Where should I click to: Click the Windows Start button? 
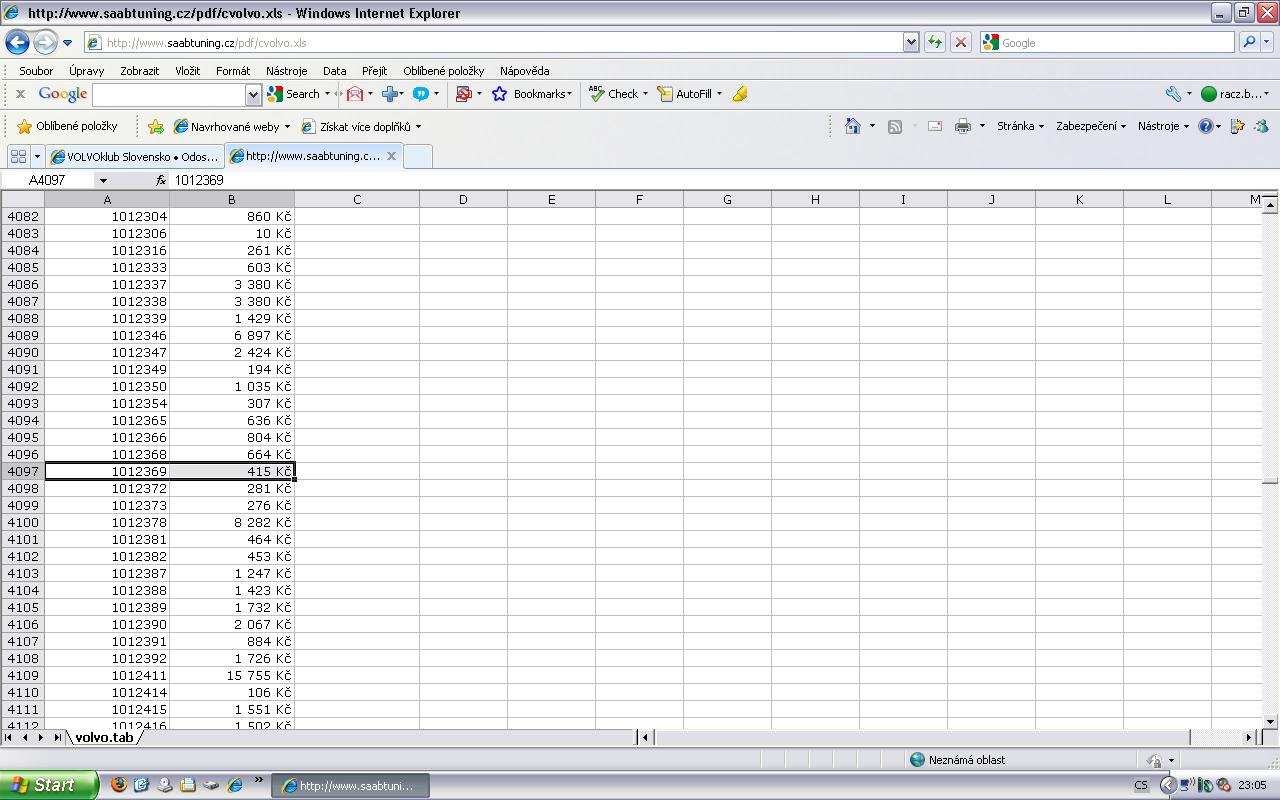[49, 785]
